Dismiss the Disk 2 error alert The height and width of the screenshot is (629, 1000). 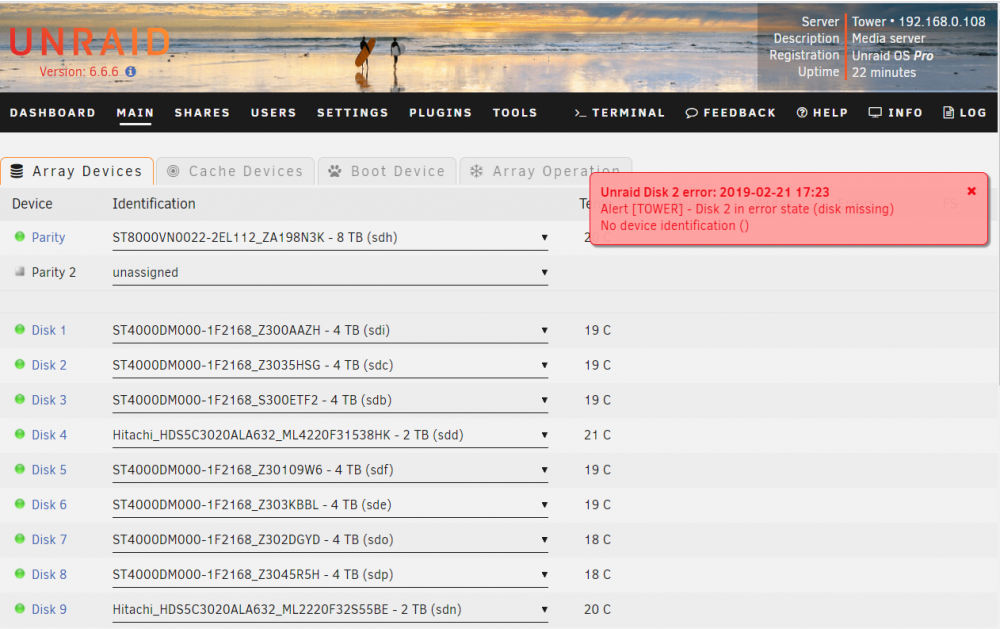[971, 191]
